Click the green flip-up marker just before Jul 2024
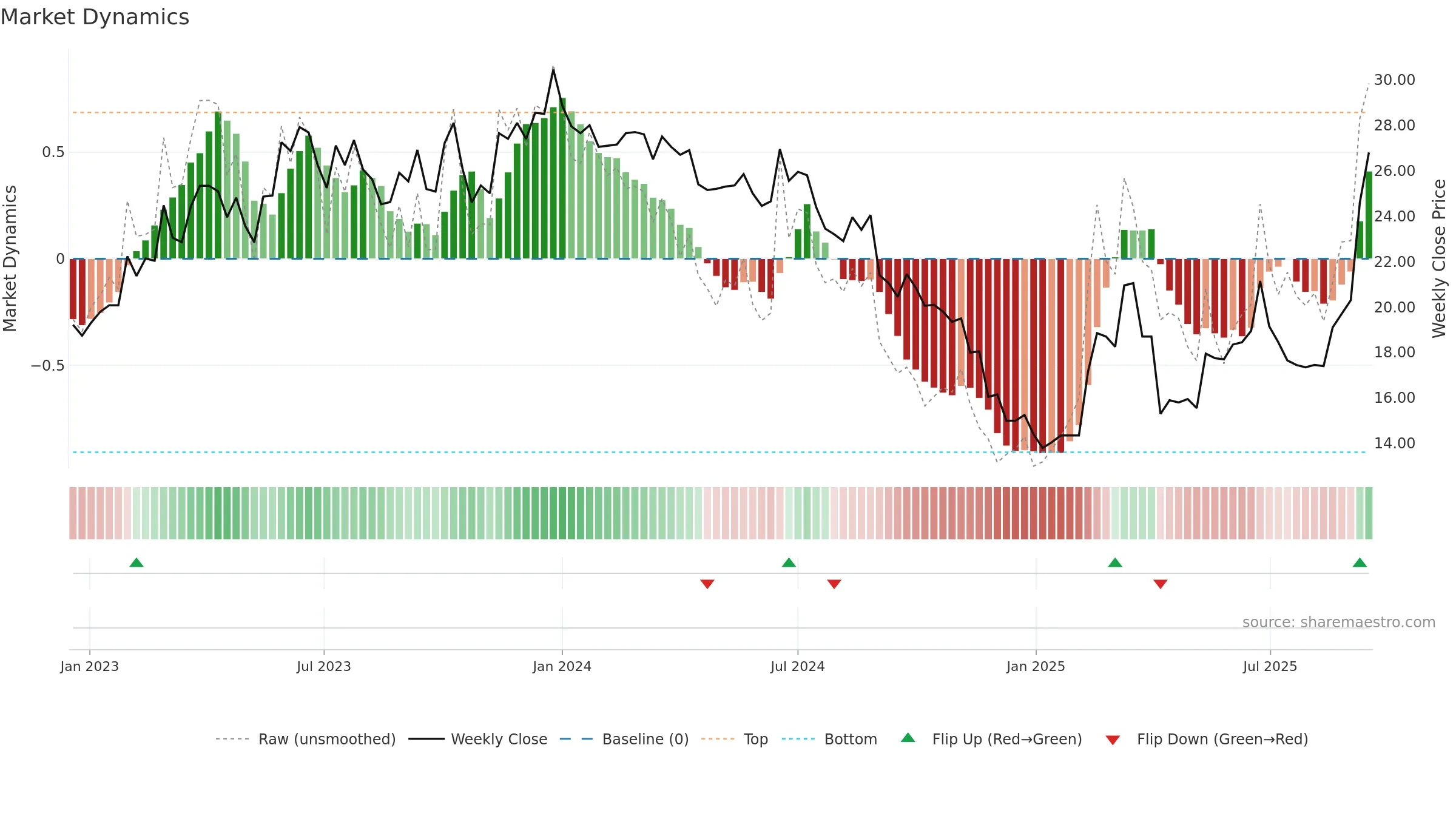The height and width of the screenshot is (819, 1456). click(x=789, y=562)
